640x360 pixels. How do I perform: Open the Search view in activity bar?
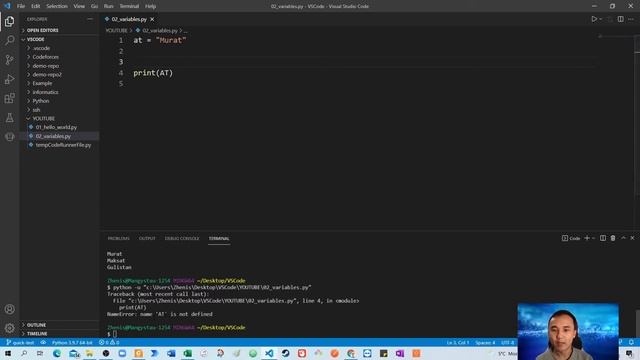click(x=9, y=40)
